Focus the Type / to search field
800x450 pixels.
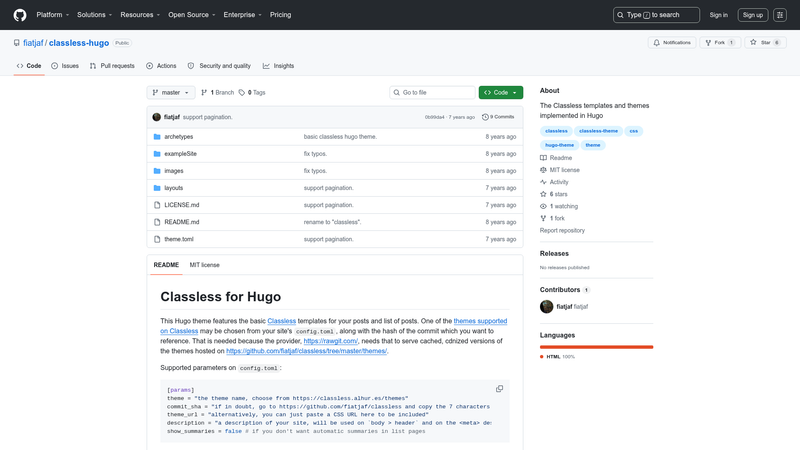click(656, 15)
